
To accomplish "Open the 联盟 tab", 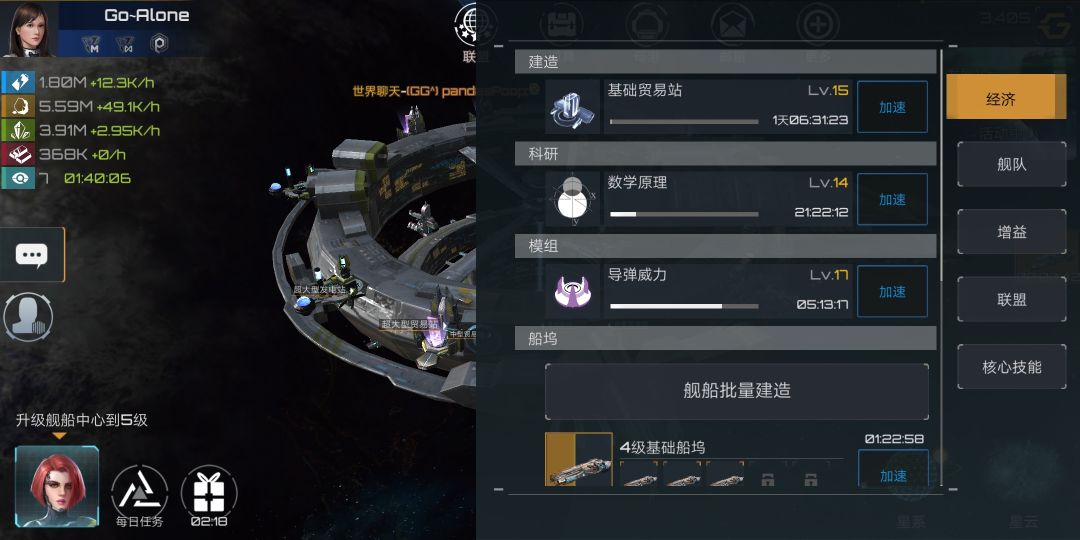I will coord(1011,300).
